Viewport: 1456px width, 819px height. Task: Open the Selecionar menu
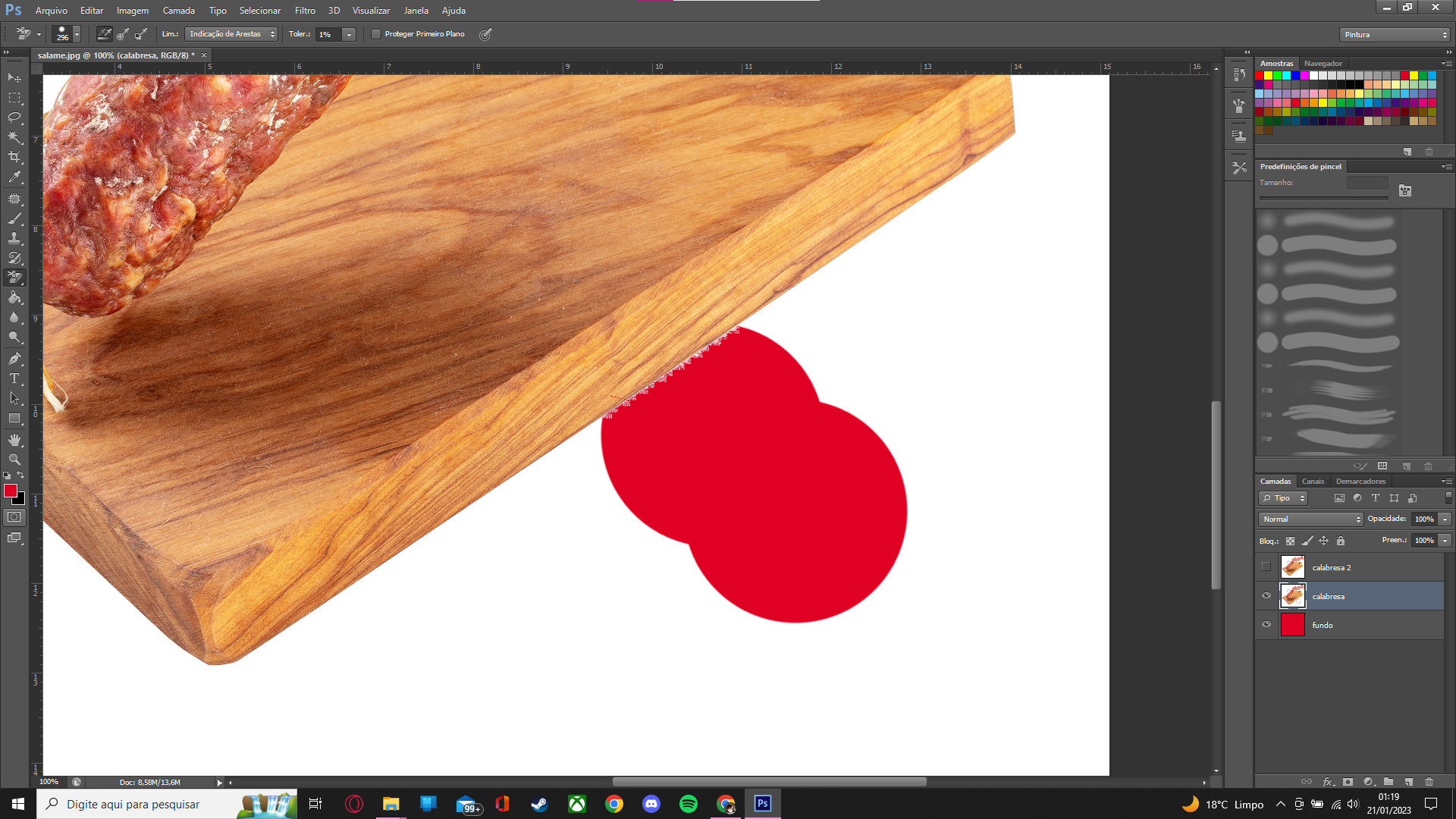pos(260,11)
